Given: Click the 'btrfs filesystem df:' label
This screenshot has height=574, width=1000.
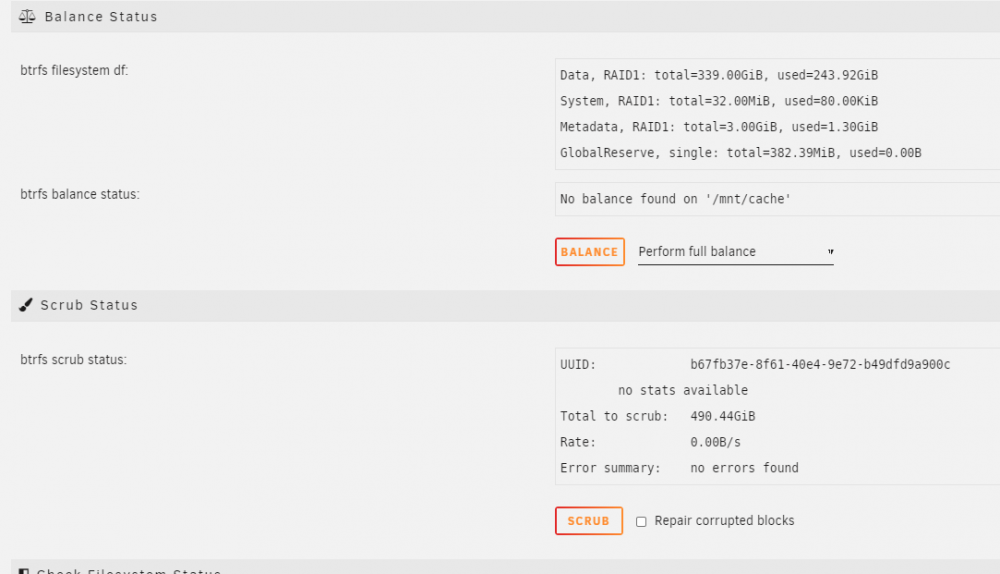Looking at the screenshot, I should point(74,70).
